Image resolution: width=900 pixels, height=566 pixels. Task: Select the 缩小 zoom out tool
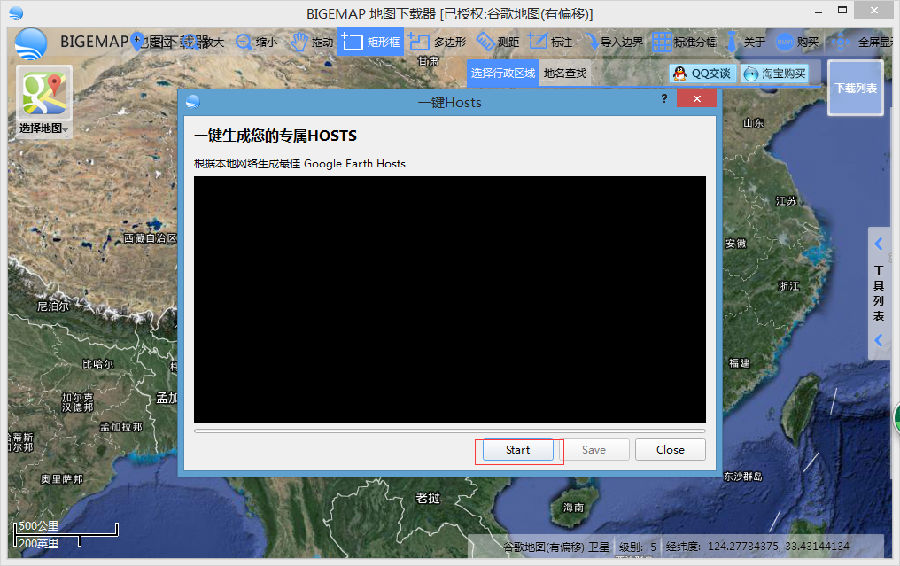coord(257,42)
